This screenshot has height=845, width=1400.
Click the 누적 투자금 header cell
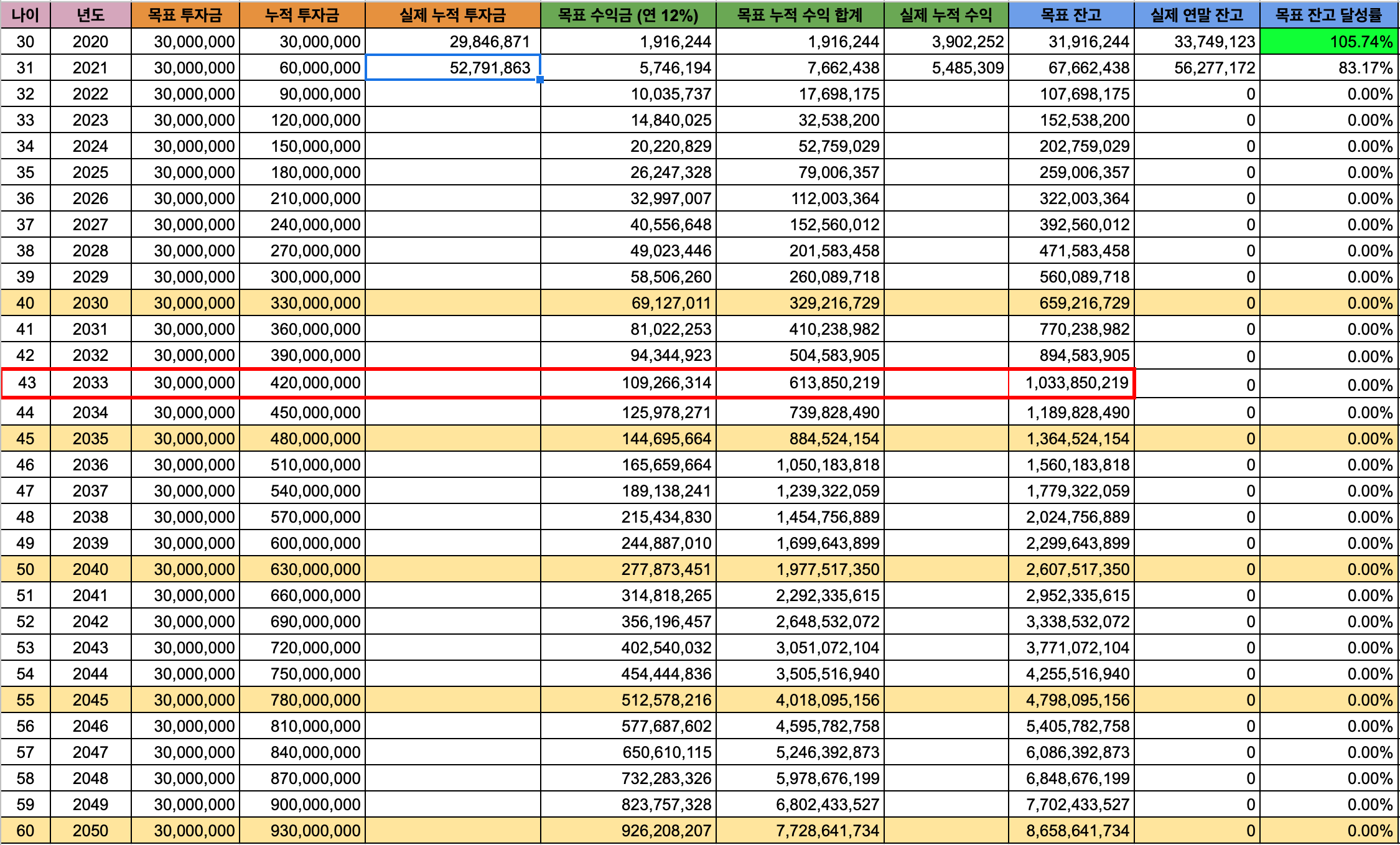pos(302,14)
